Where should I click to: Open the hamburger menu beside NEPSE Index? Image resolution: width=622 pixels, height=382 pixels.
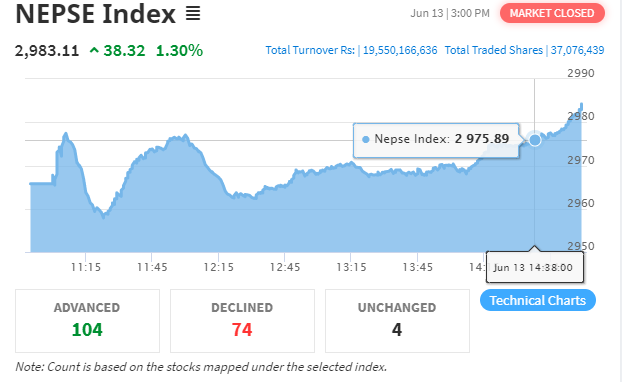point(193,13)
